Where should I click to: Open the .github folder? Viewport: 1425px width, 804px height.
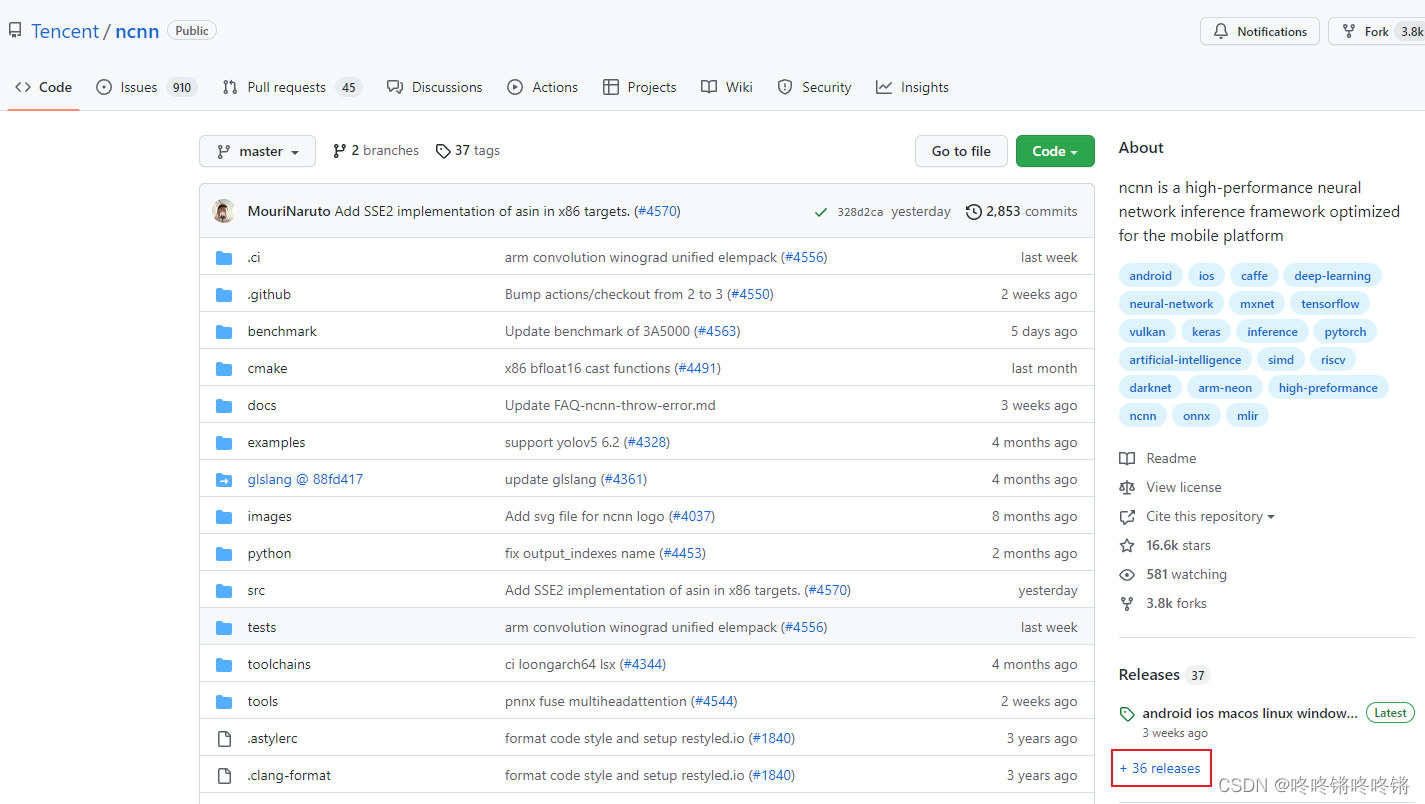point(269,294)
